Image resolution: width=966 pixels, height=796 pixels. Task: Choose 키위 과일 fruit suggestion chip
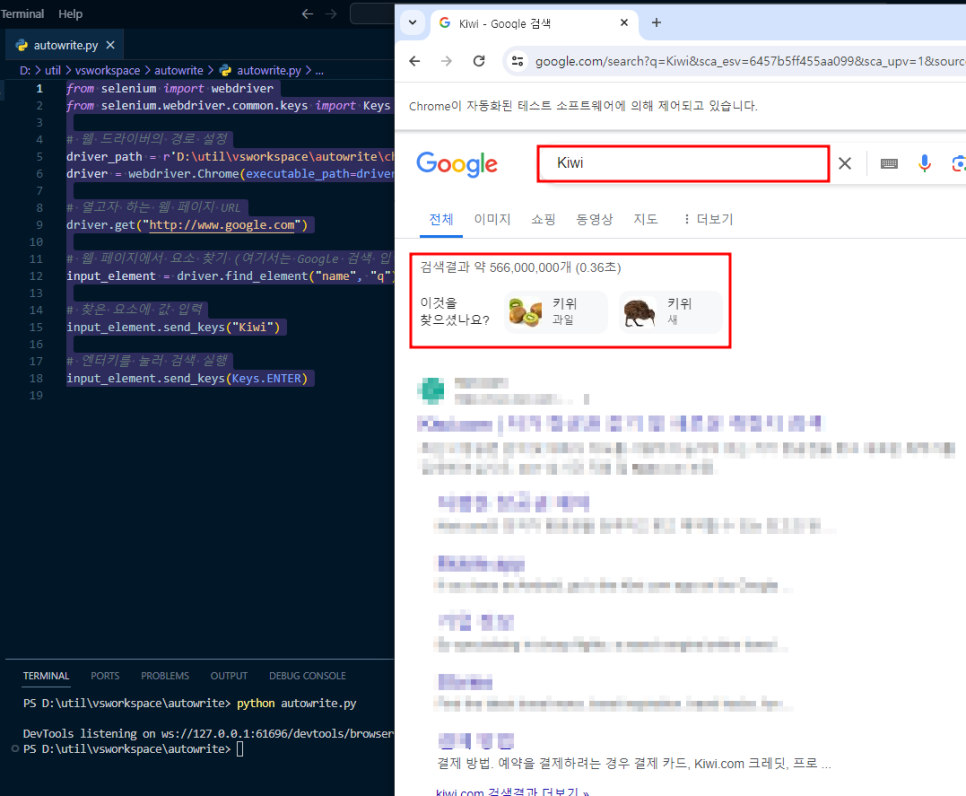556,312
